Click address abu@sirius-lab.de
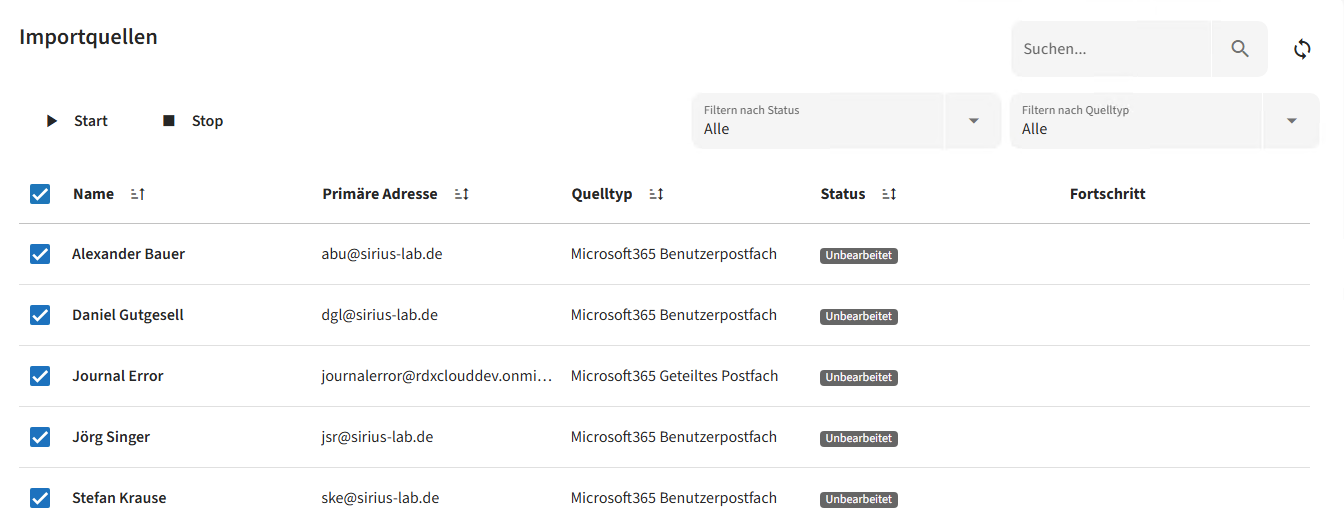This screenshot has height=528, width=1344. pyautogui.click(x=382, y=254)
